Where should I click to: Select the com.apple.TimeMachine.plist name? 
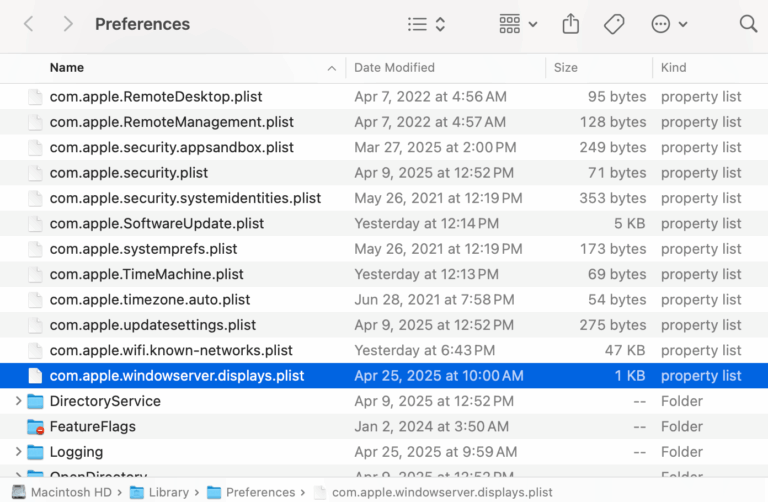point(146,274)
